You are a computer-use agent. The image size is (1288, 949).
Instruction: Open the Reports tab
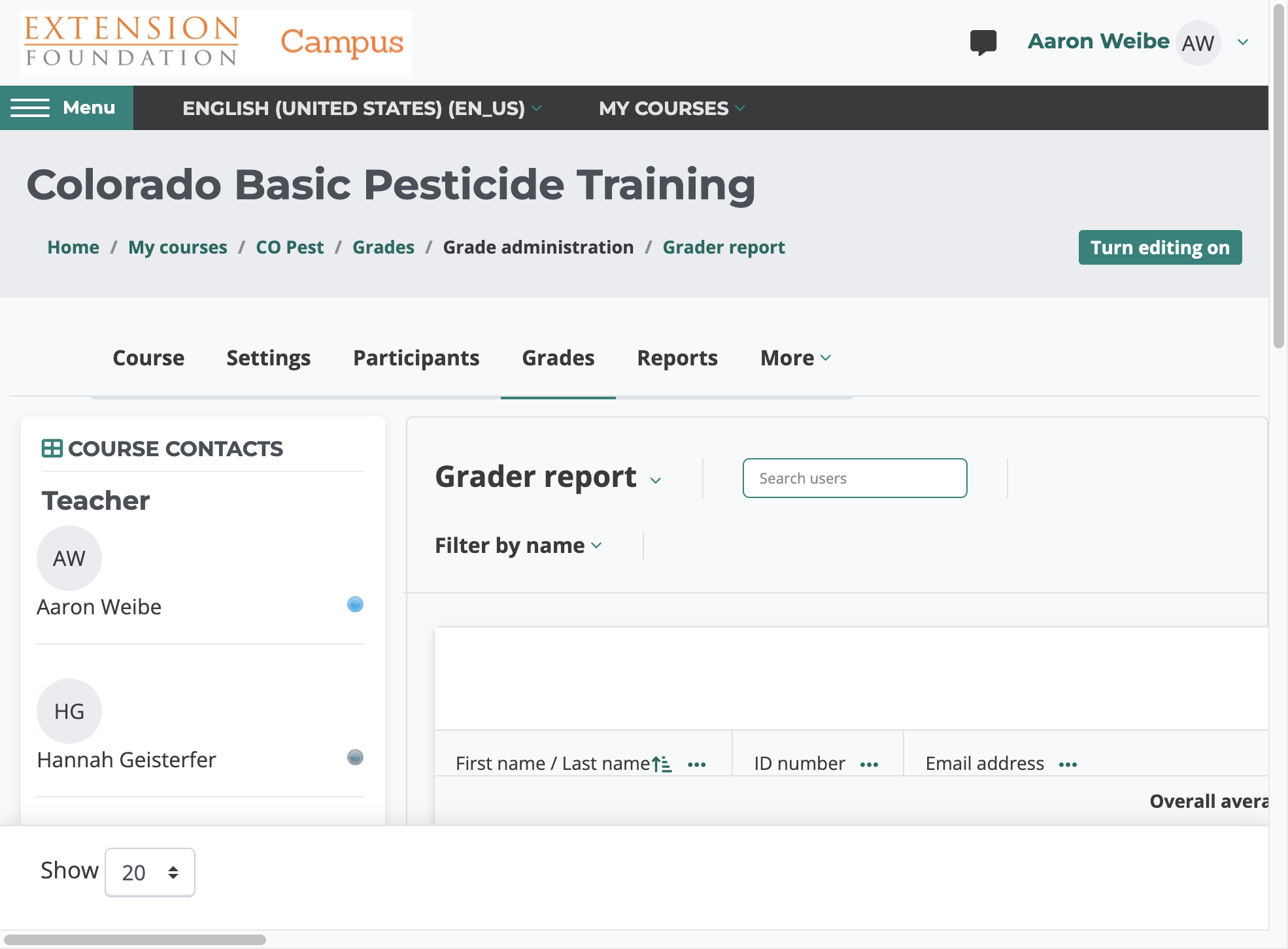click(677, 358)
